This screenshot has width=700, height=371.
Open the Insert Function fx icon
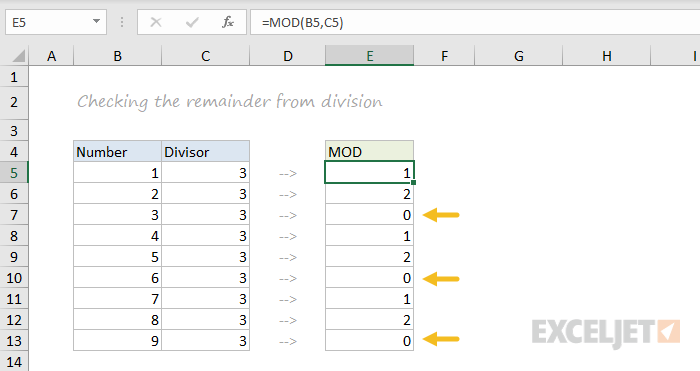tap(228, 22)
